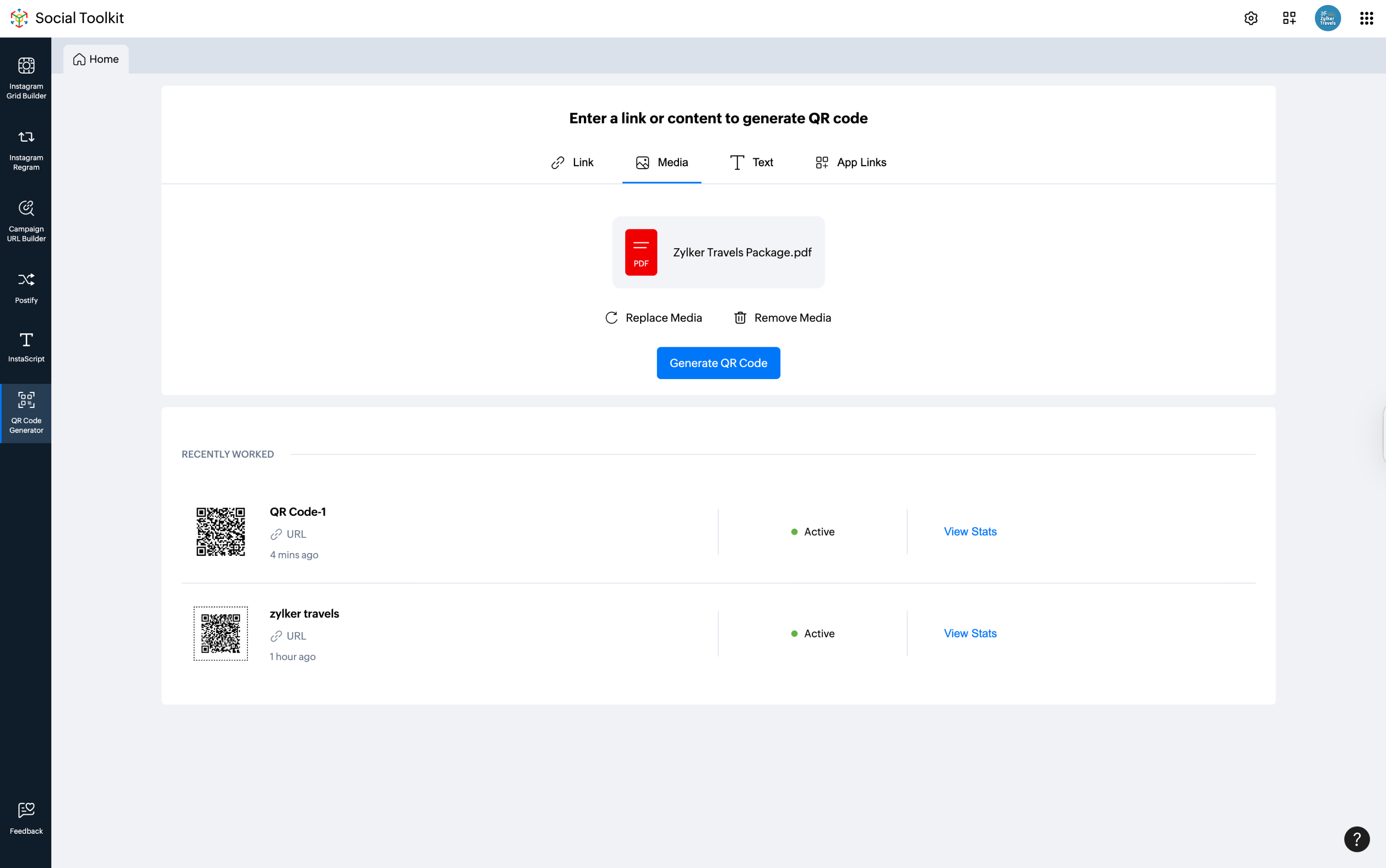Open Instagram Grid Builder in the sidebar
This screenshot has height=868, width=1386.
[26, 78]
